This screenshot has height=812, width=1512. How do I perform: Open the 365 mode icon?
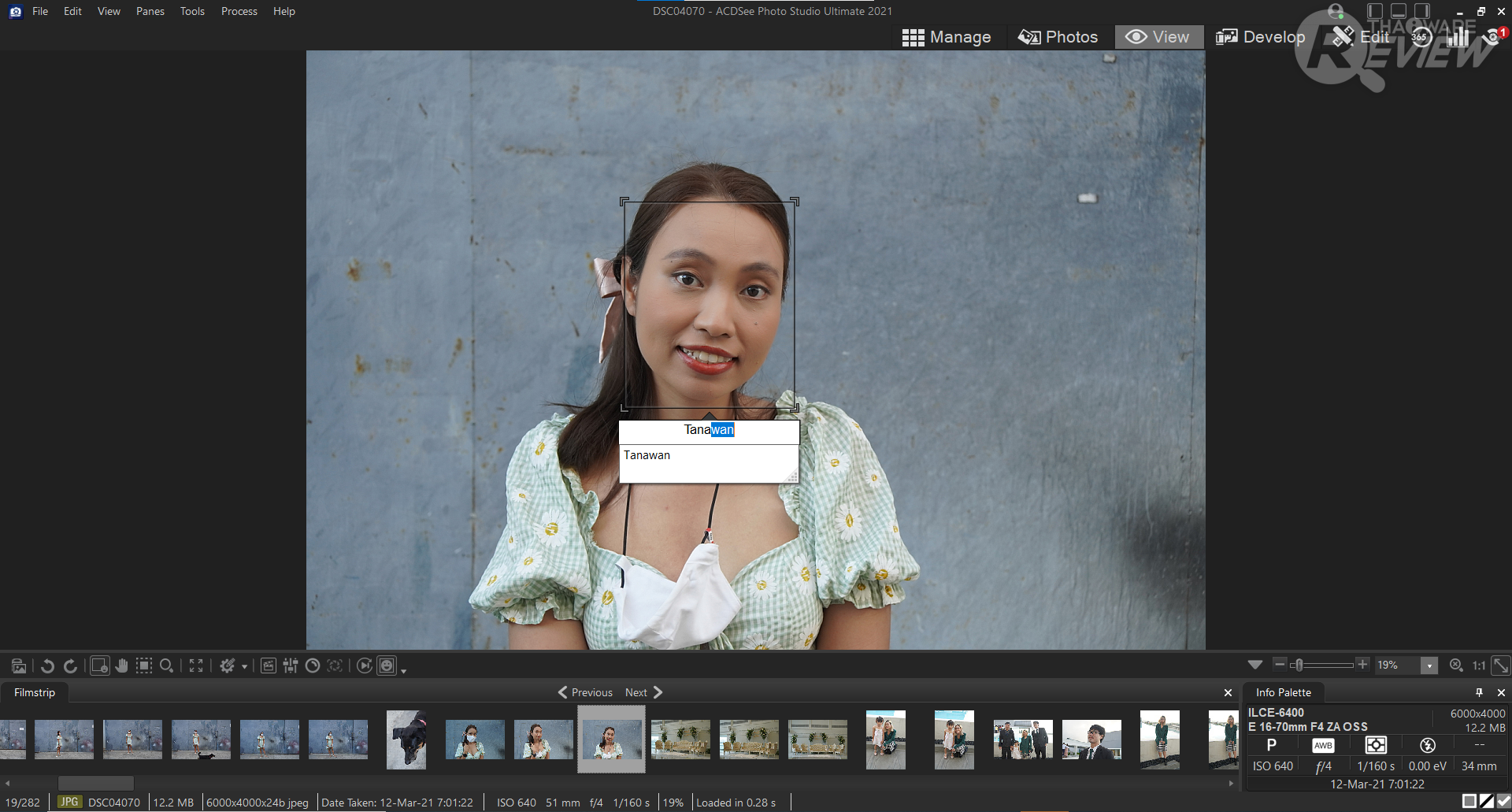(x=1420, y=37)
